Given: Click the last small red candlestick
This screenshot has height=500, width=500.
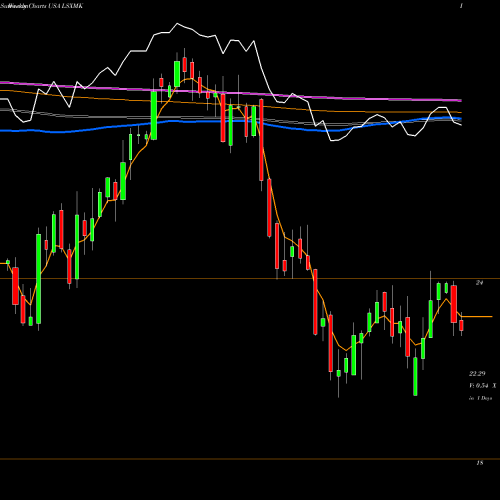Looking at the screenshot, I should tap(461, 325).
